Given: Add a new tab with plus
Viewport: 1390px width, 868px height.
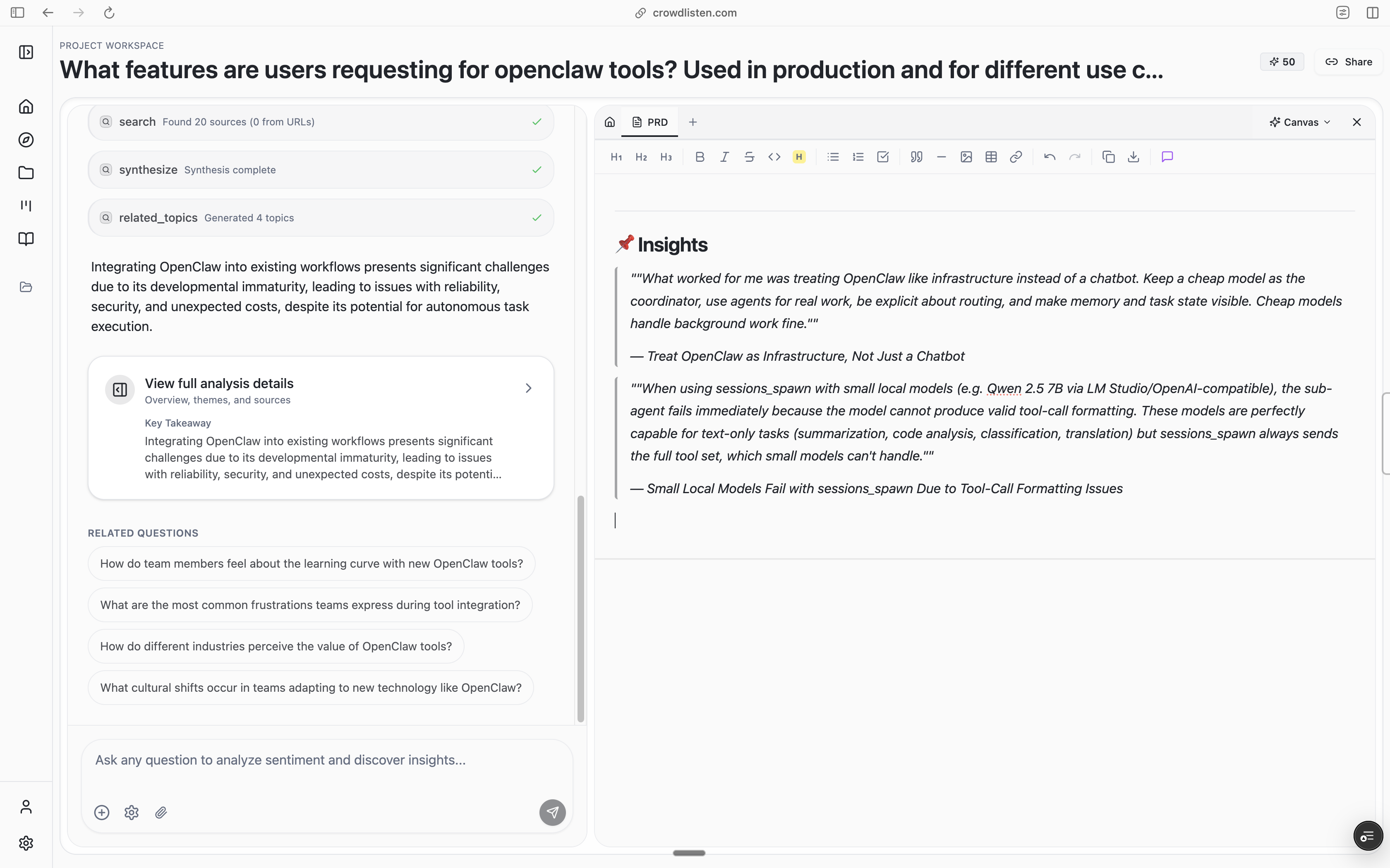Looking at the screenshot, I should [x=693, y=122].
